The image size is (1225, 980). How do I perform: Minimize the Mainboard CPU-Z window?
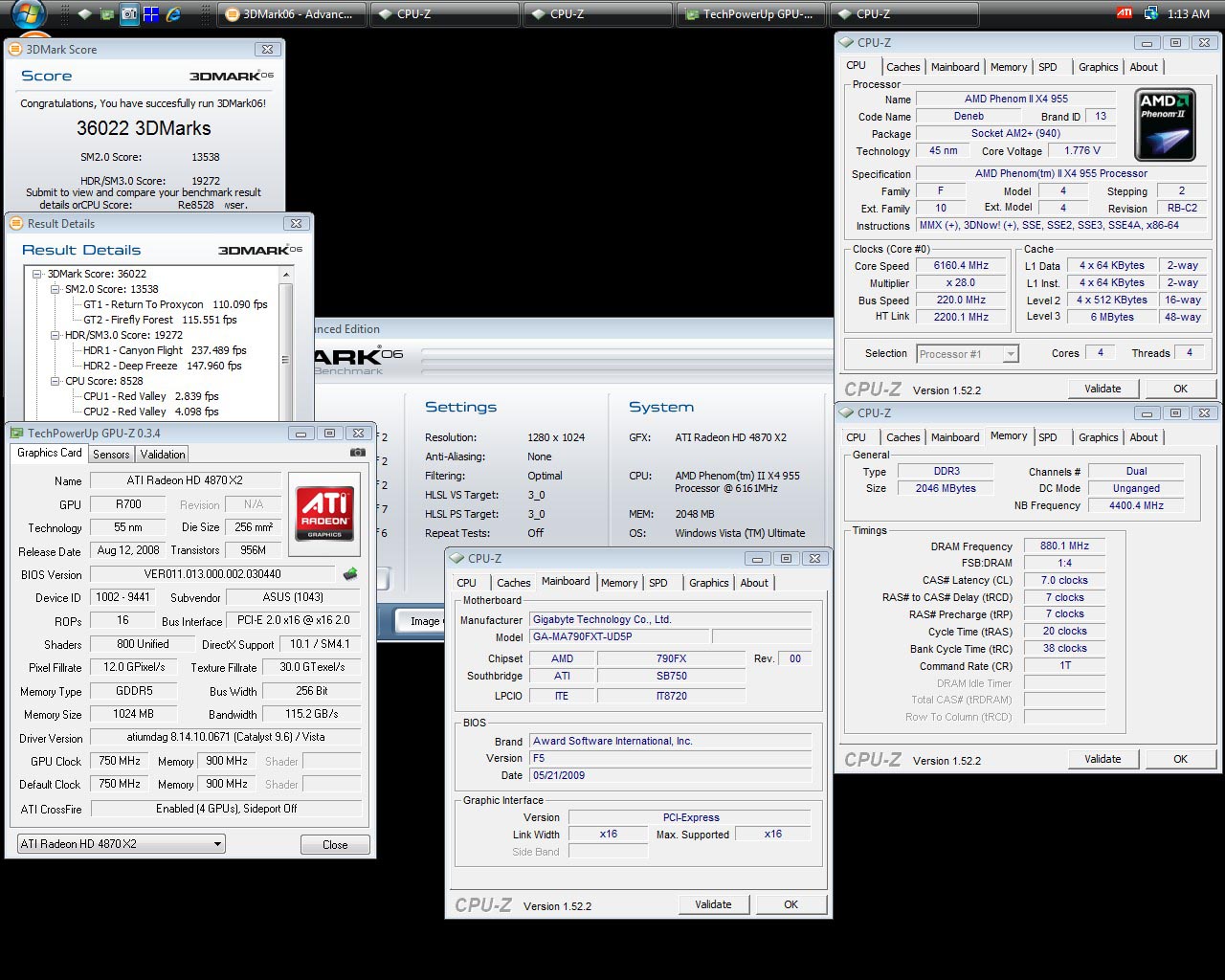[x=757, y=559]
